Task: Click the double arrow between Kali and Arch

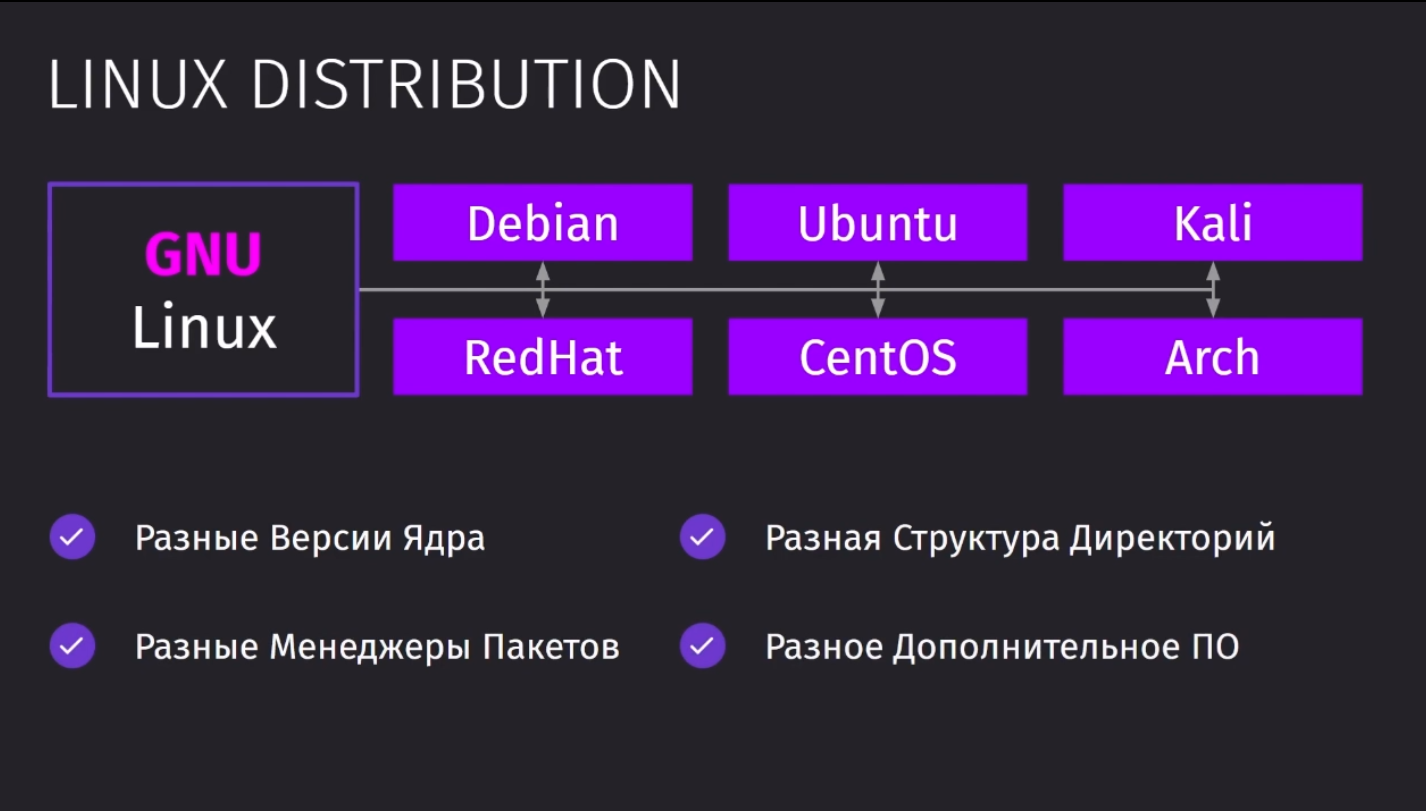Action: point(1213,290)
